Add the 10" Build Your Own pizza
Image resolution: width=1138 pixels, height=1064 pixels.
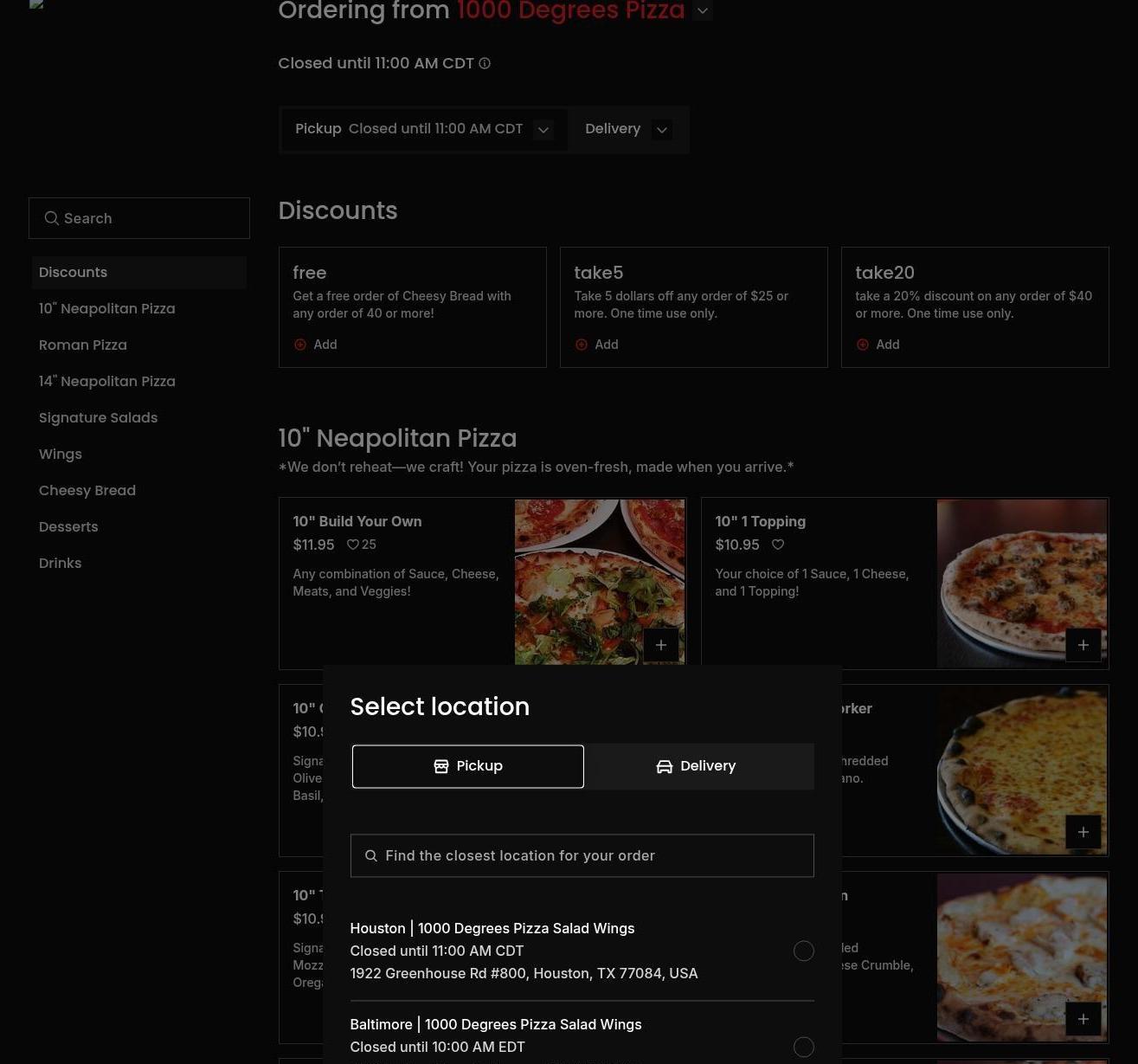tap(660, 645)
